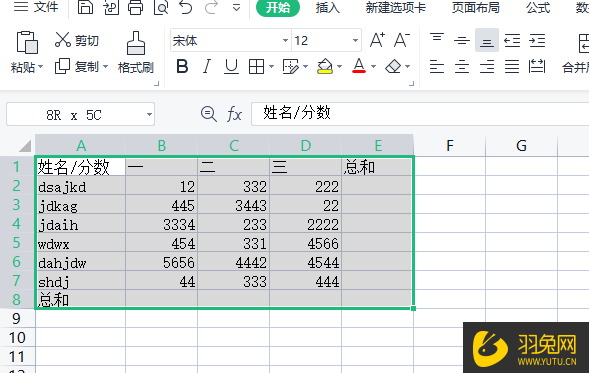
Task: Click the fx insert function icon
Action: pyautogui.click(x=234, y=114)
